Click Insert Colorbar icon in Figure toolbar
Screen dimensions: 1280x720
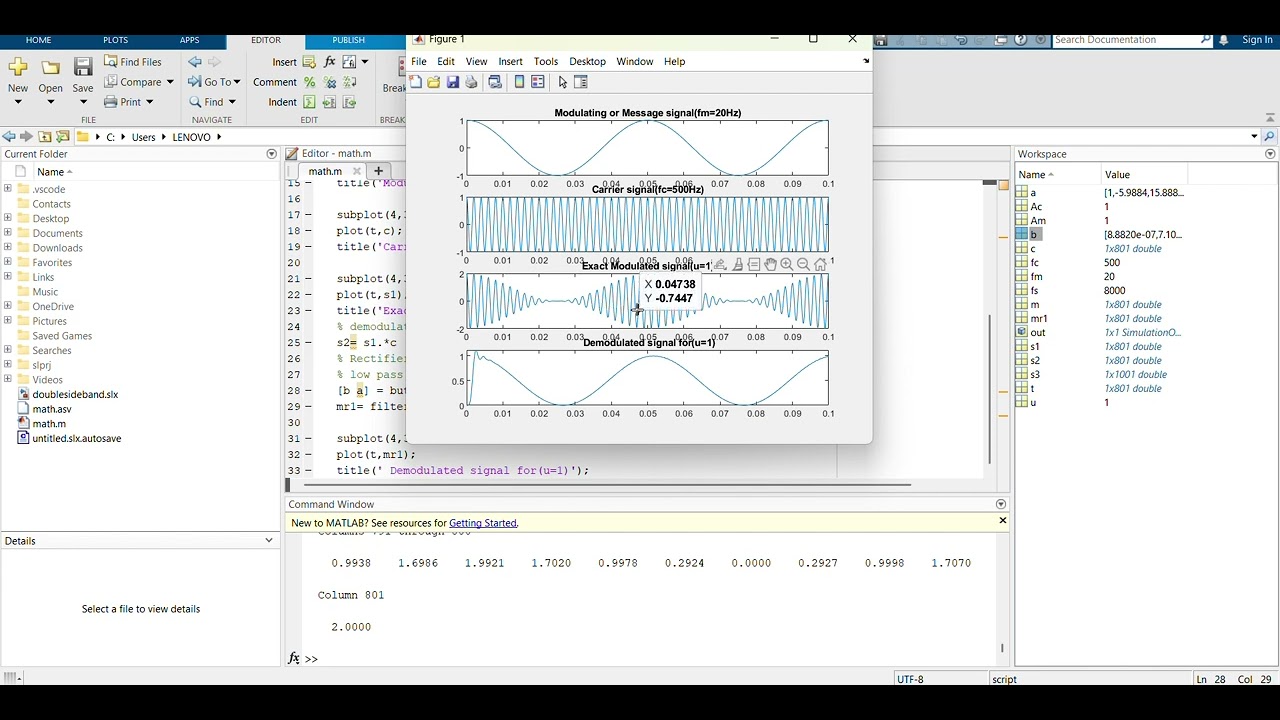[519, 83]
